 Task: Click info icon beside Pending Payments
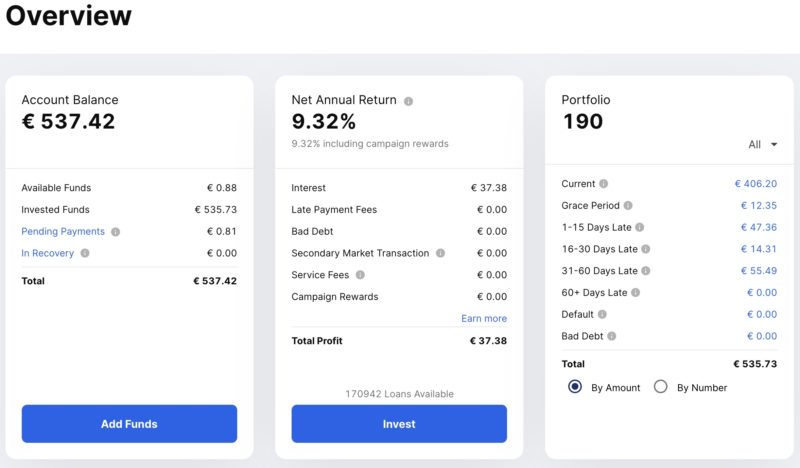(115, 232)
